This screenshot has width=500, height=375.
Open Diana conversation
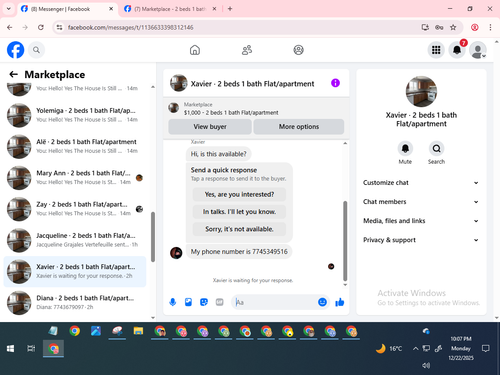pyautogui.click(x=75, y=303)
